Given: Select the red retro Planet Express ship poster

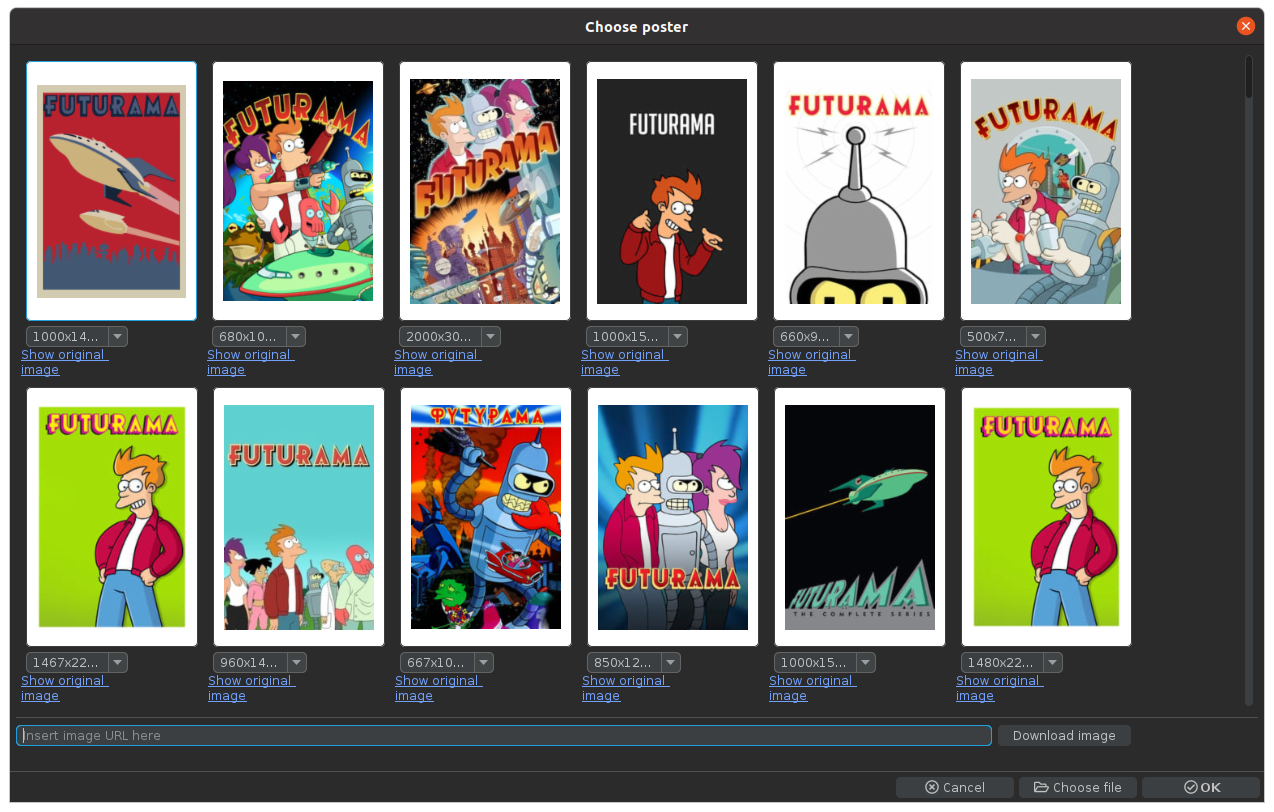Looking at the screenshot, I should [111, 191].
